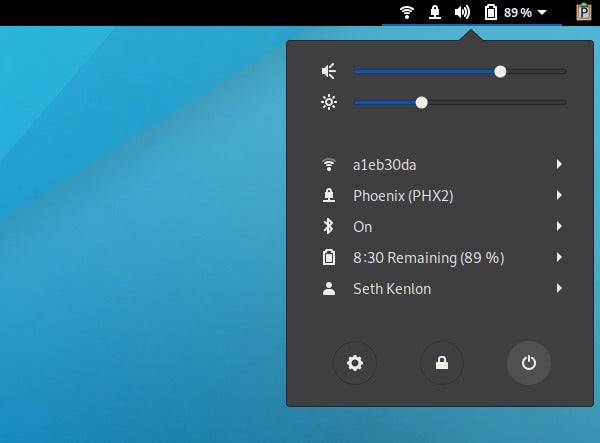The image size is (600, 443).
Task: Click the volume slider handle
Action: [500, 72]
